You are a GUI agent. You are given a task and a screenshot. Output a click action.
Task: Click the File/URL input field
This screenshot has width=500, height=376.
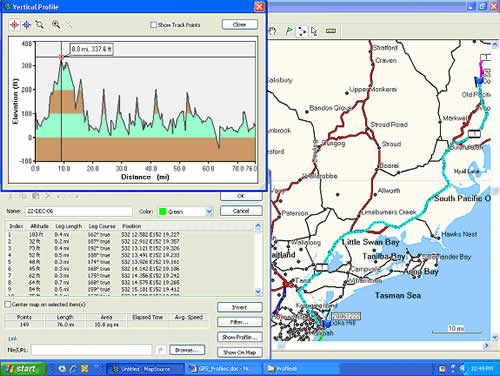91,350
